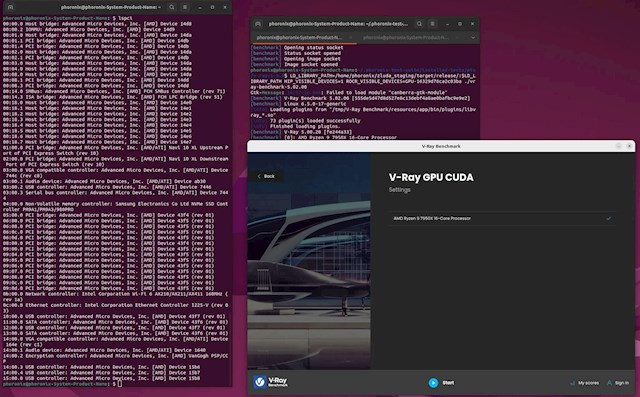Click the 'lspci' command text at terminal top

point(125,18)
